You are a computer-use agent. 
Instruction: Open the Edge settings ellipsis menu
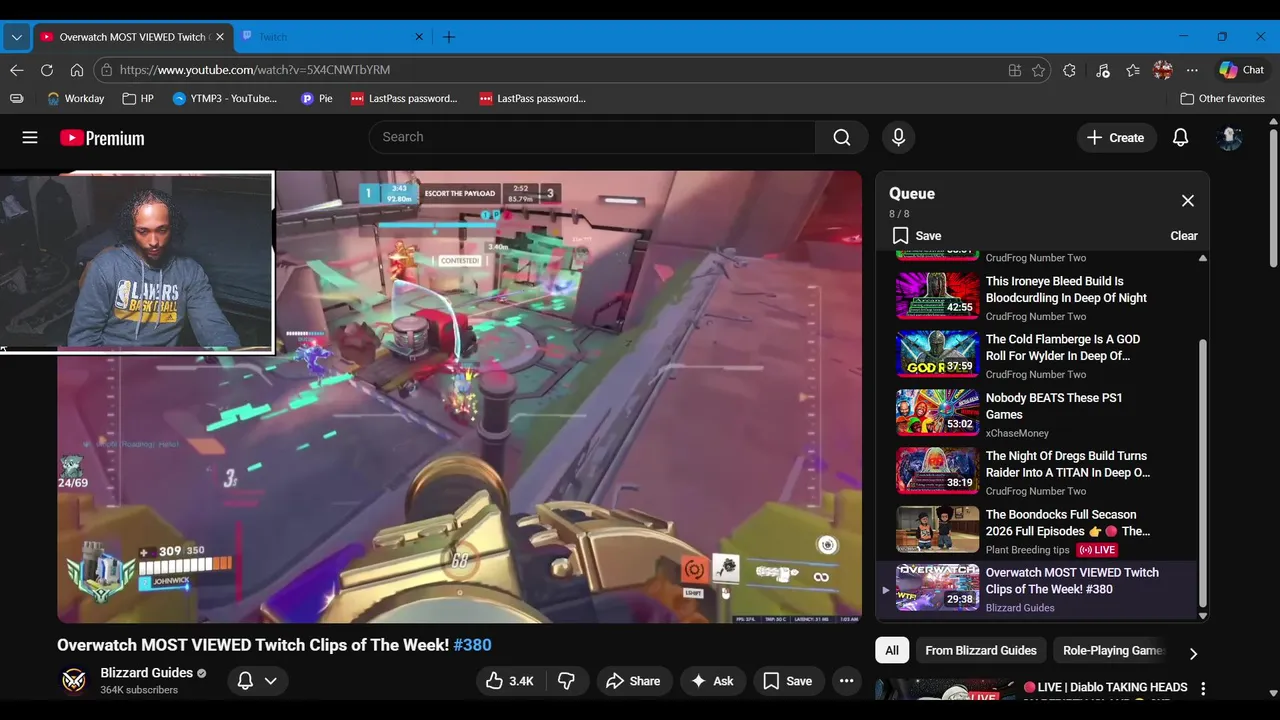point(1192,70)
